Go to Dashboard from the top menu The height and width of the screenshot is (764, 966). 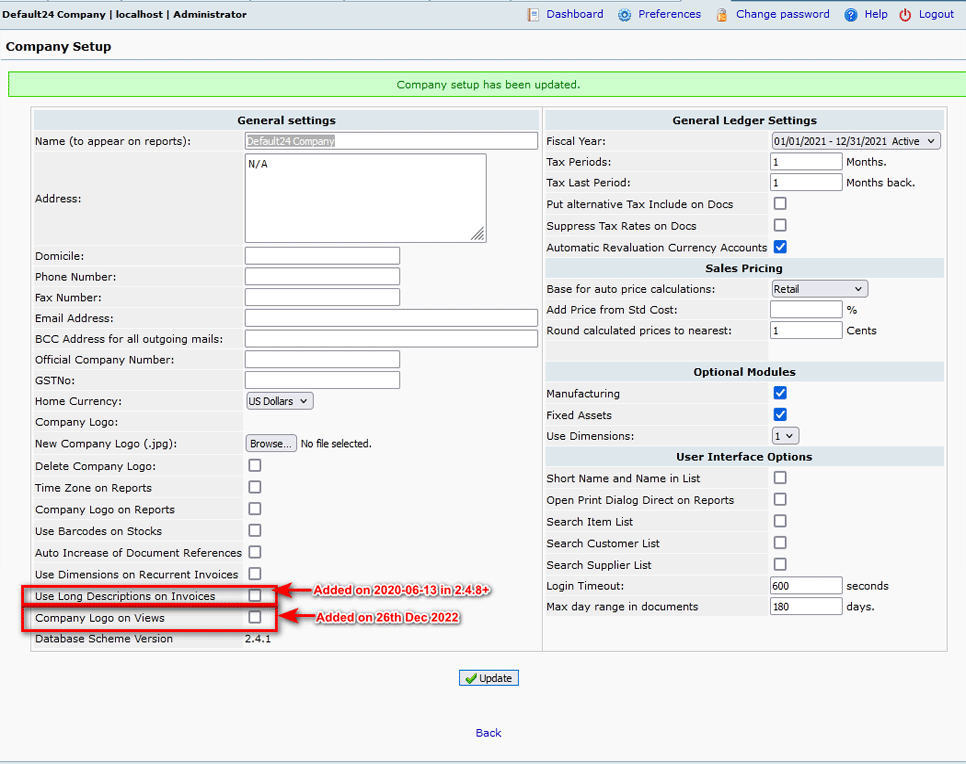click(x=574, y=15)
